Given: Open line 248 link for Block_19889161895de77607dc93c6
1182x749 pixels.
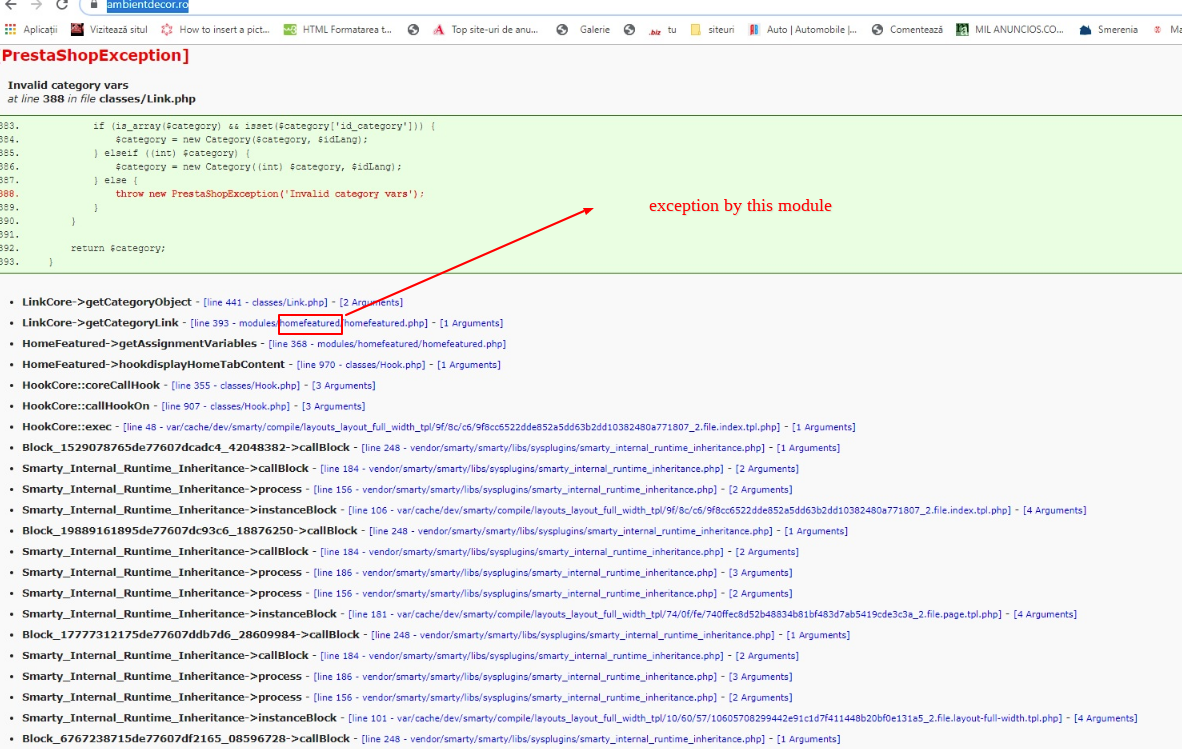Looking at the screenshot, I should [571, 531].
